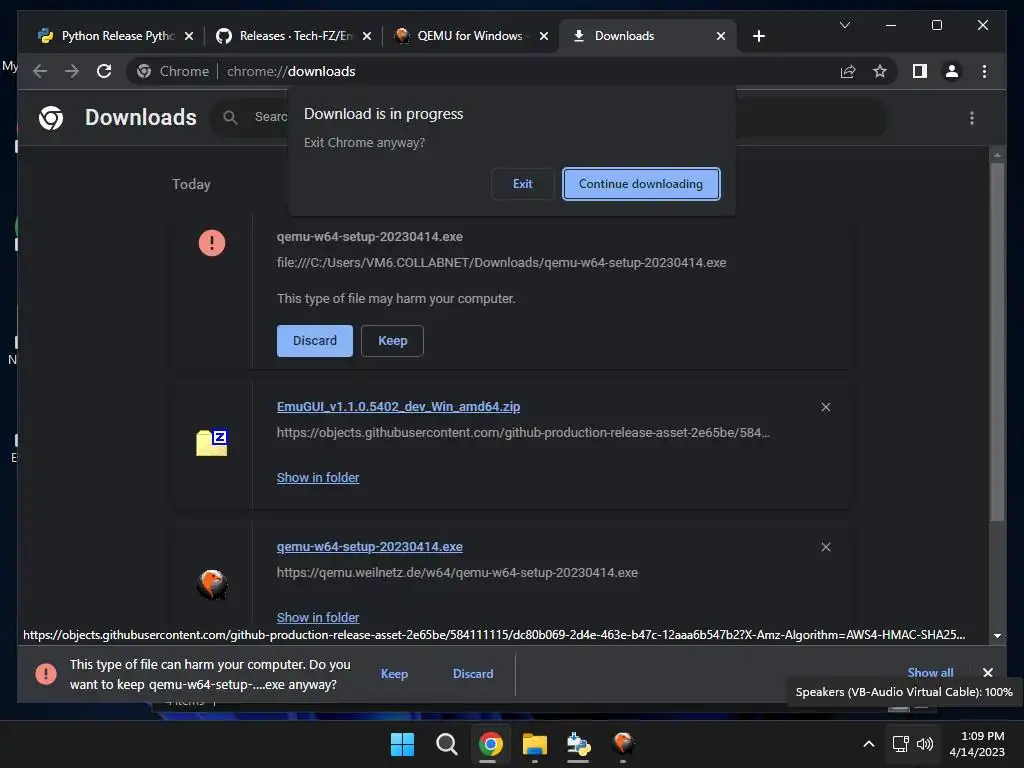The image size is (1024, 768).
Task: Discard the flagged qemu-w64-setup download in list
Action: coord(315,341)
